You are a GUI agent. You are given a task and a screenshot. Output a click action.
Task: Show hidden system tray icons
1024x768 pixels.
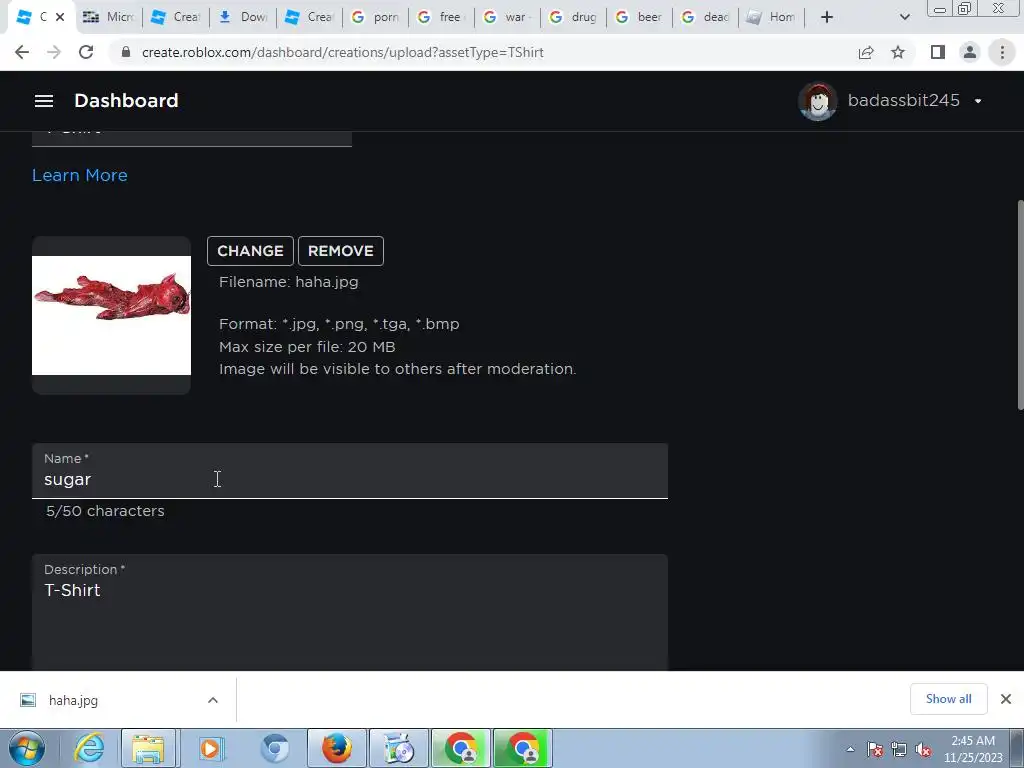point(850,749)
